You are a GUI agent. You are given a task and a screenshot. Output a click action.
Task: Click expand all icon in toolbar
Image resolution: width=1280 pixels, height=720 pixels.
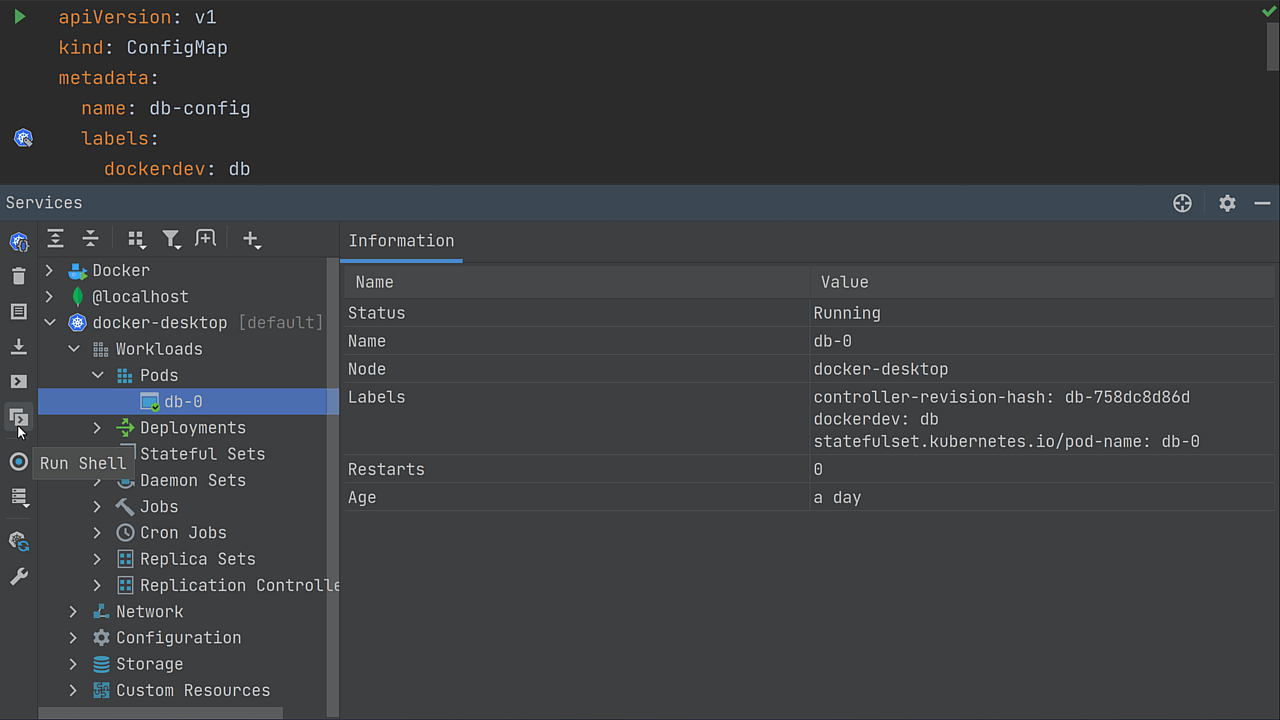pyautogui.click(x=55, y=239)
